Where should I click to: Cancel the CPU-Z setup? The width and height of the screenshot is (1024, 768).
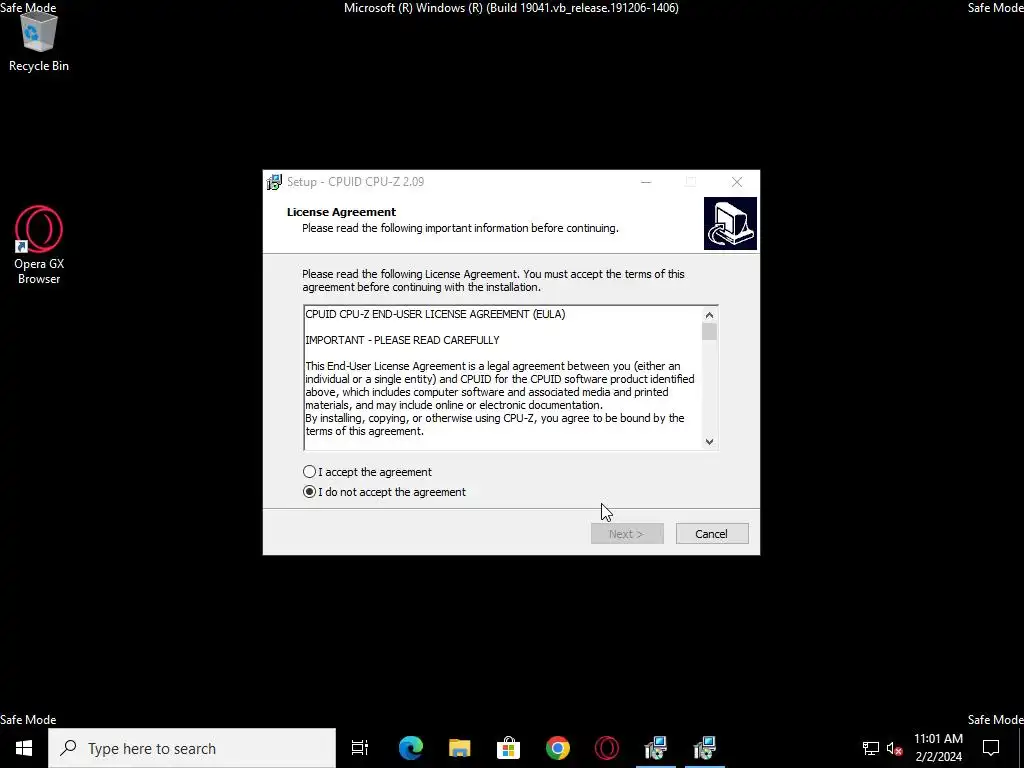pyautogui.click(x=712, y=534)
